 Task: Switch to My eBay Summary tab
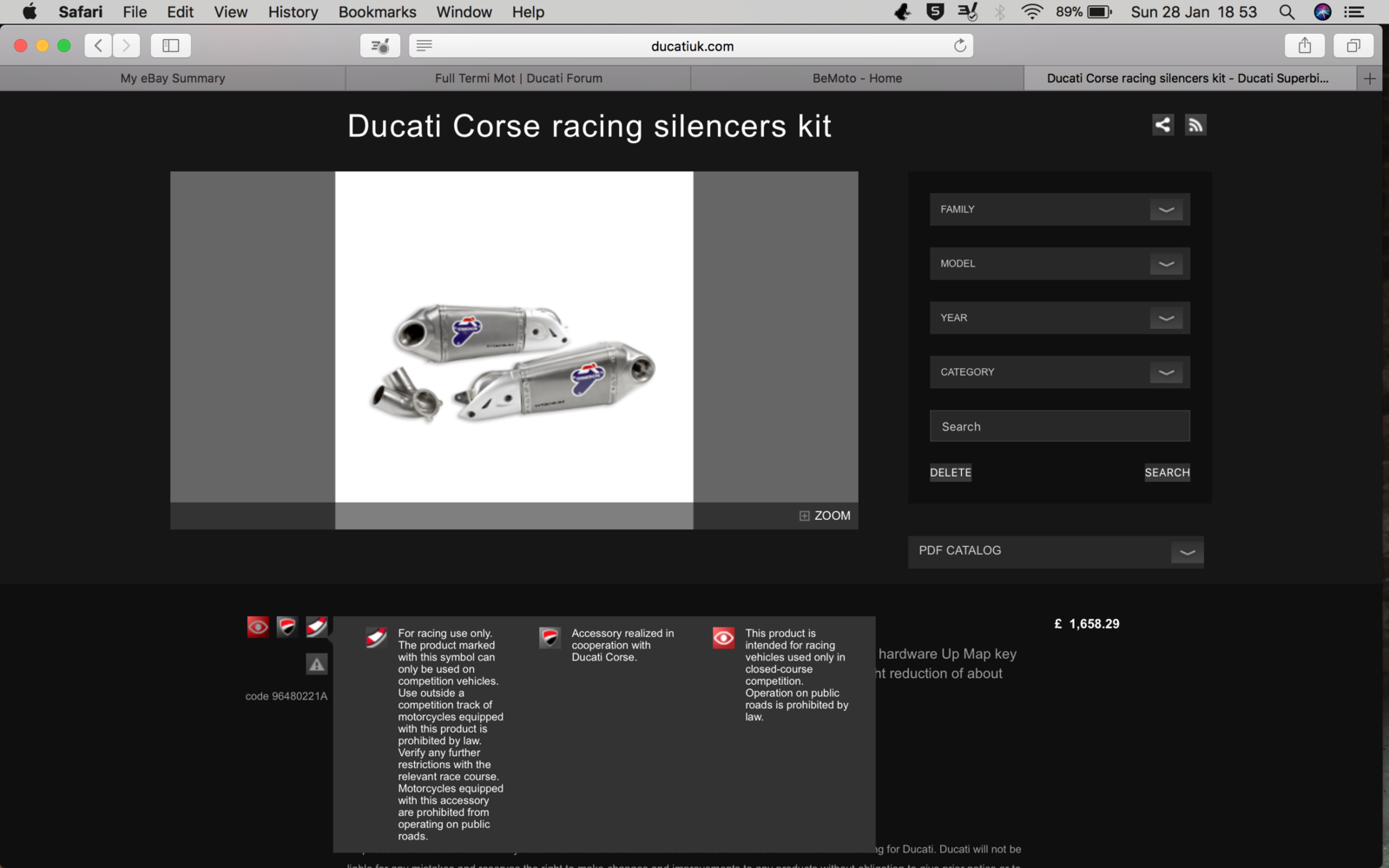[x=173, y=78]
